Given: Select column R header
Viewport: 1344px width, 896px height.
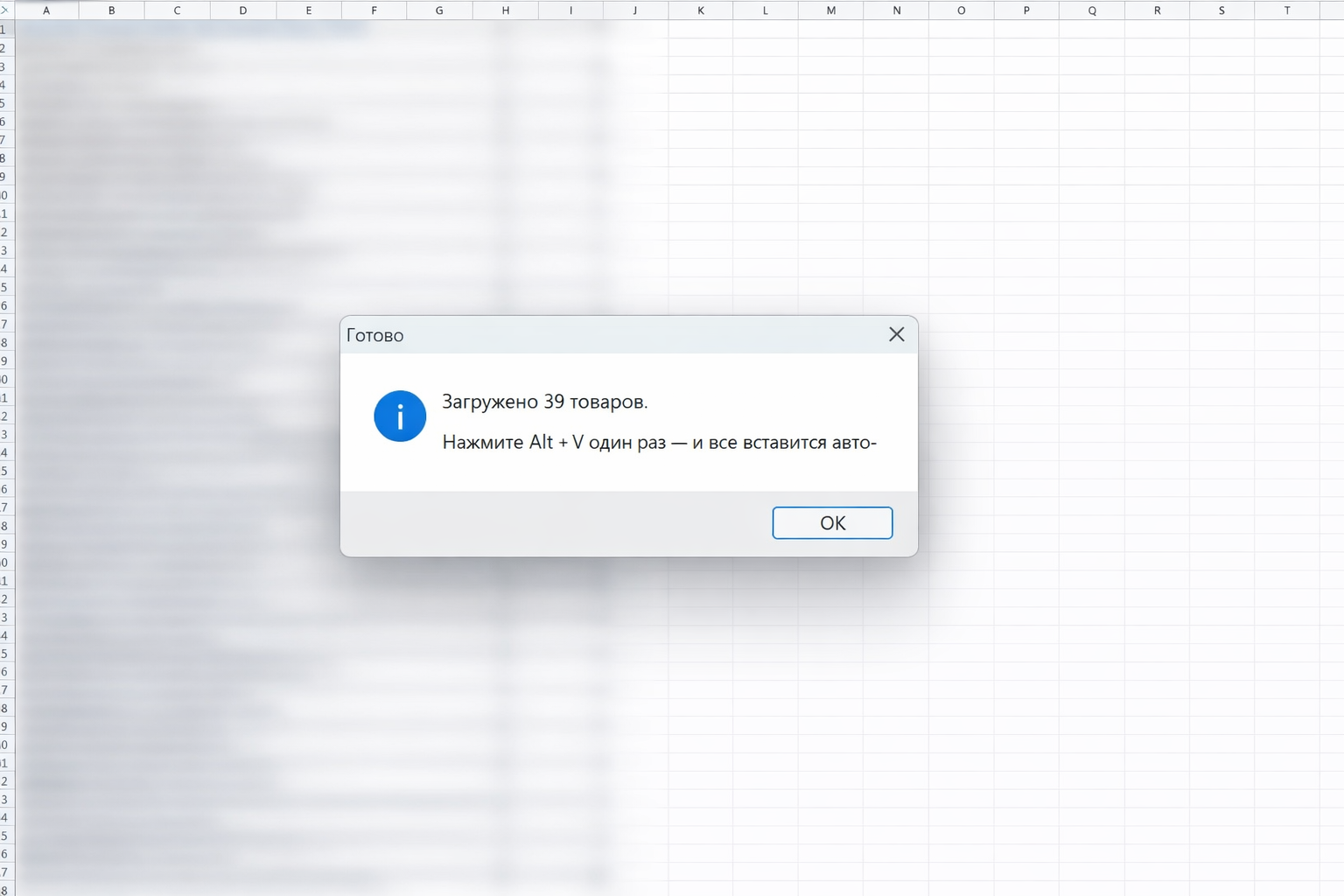Looking at the screenshot, I should point(1158,10).
